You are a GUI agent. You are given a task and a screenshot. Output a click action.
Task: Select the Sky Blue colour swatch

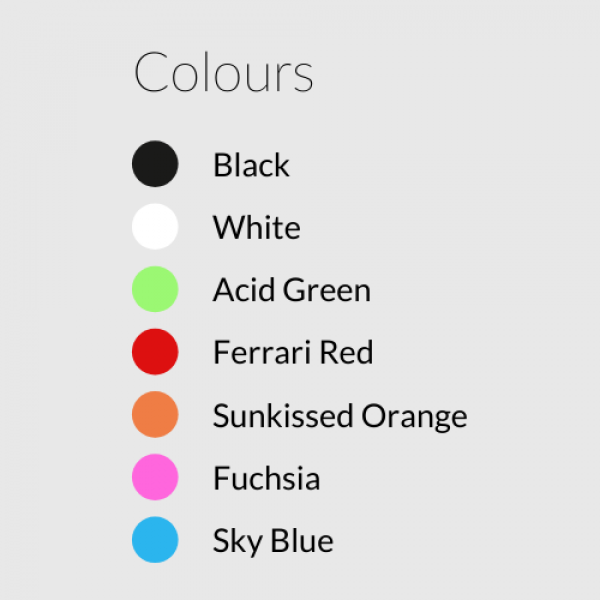[155, 540]
